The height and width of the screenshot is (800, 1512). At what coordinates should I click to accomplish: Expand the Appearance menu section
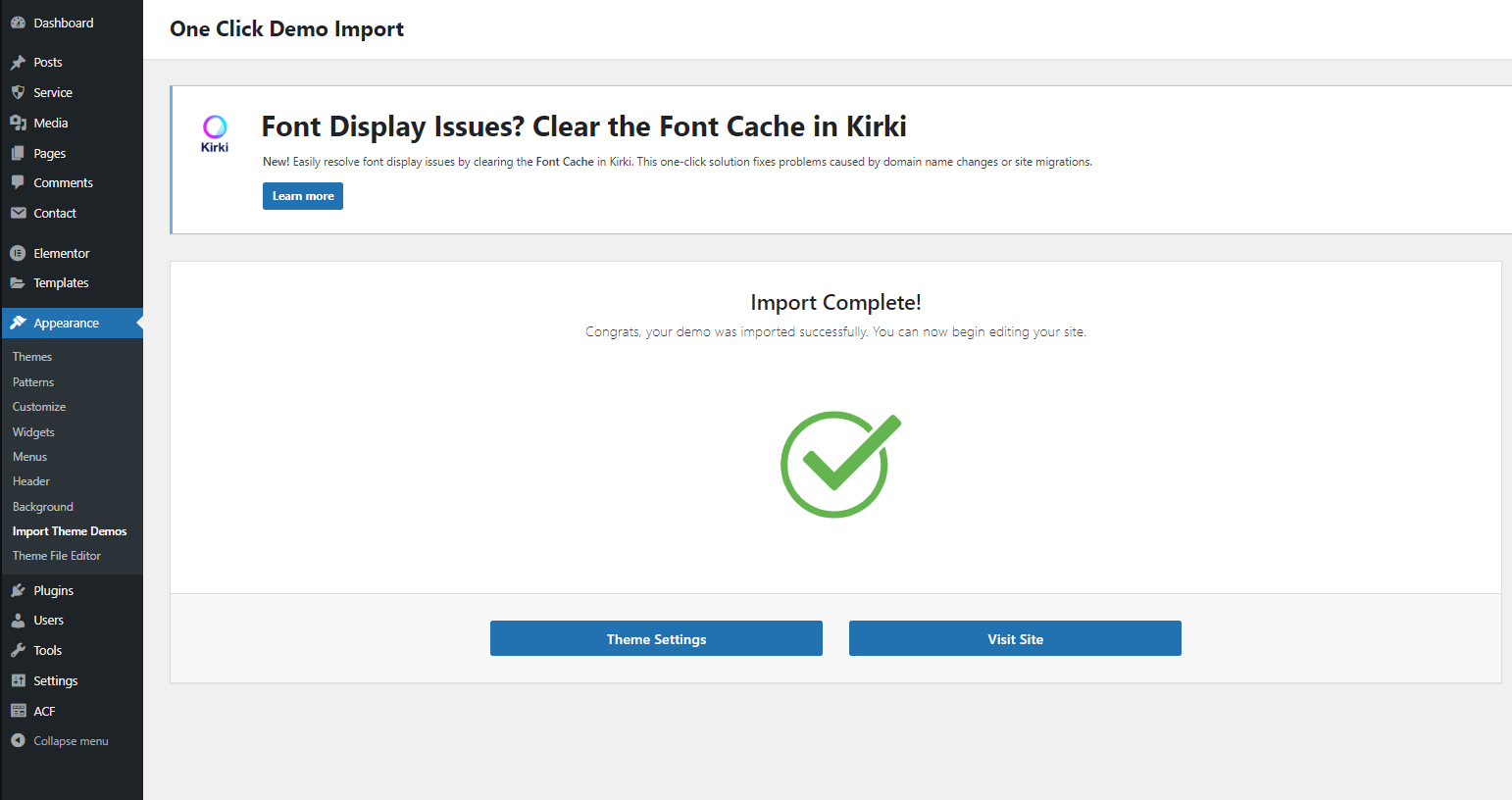(66, 323)
